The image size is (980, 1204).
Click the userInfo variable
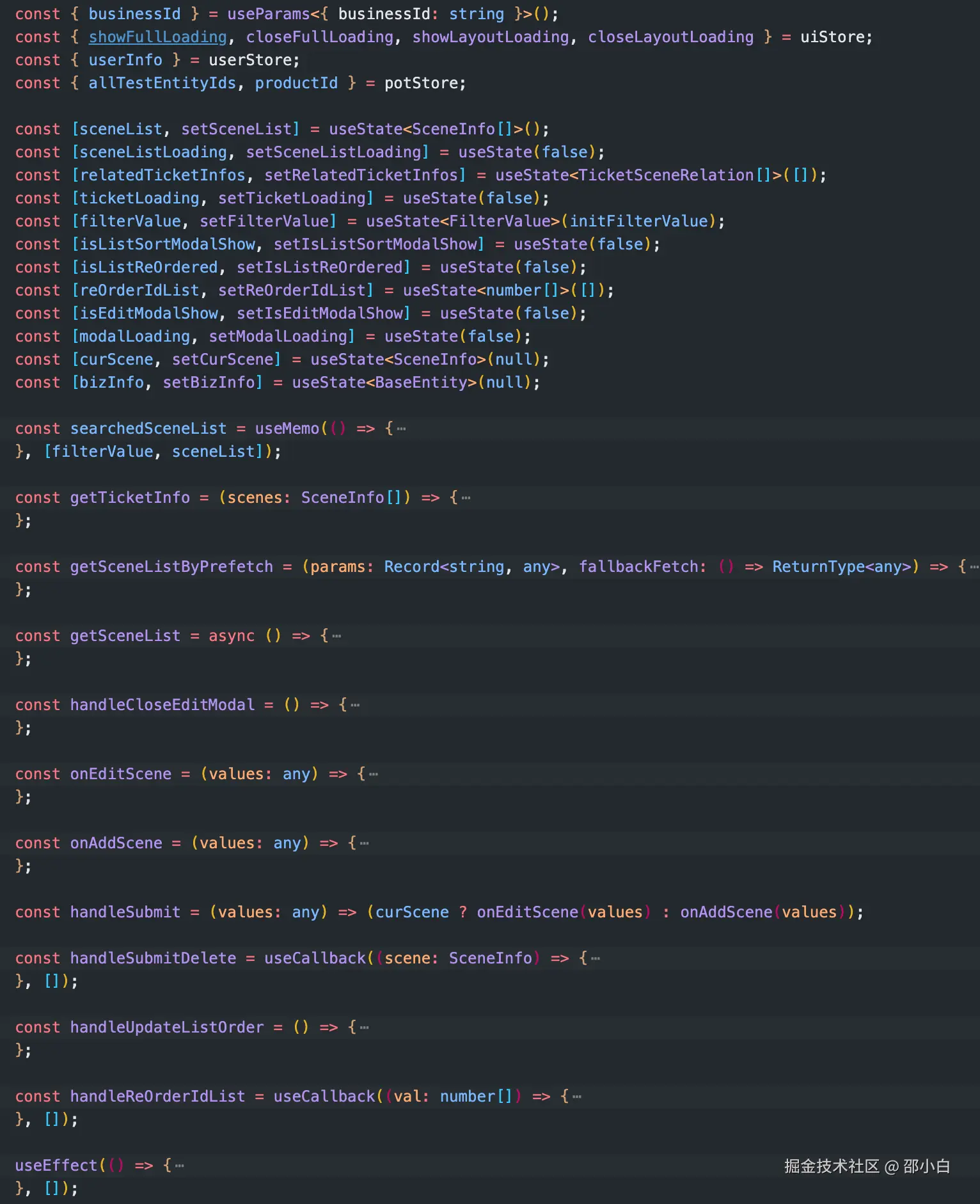coord(125,60)
